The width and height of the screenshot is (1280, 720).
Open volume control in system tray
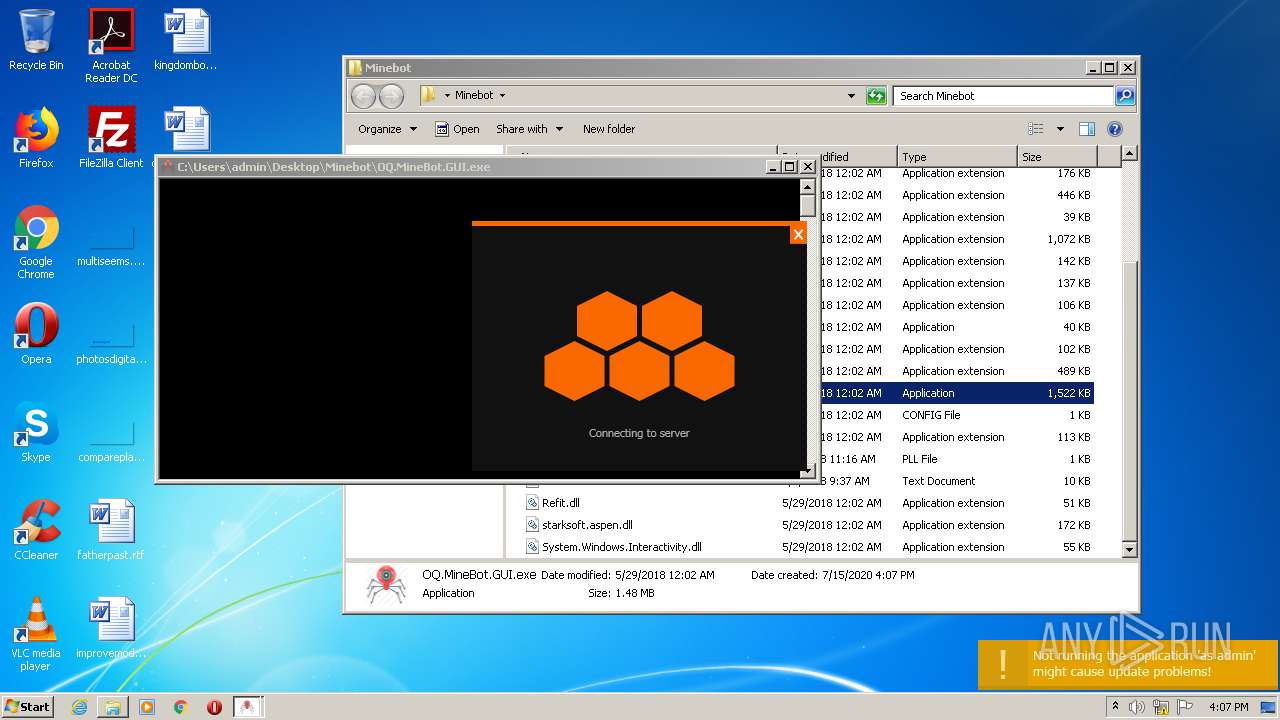[1136, 707]
